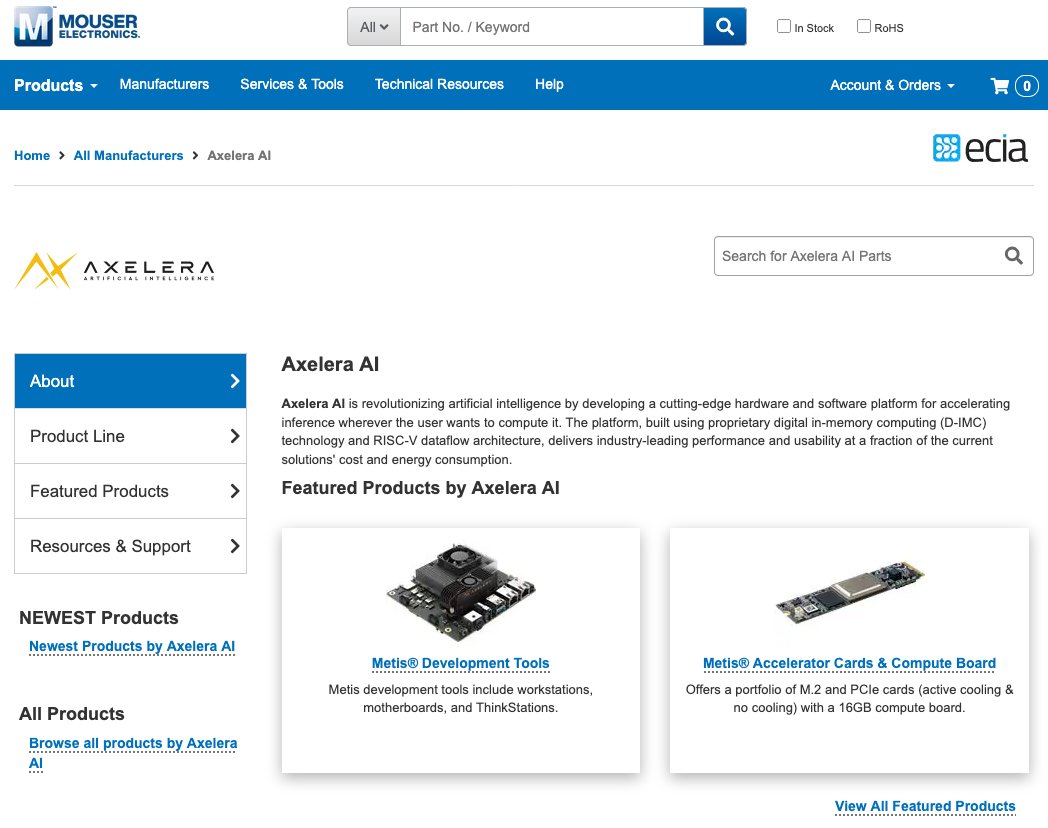Click the Mouser Electronics logo
The image size is (1048, 828).
(x=77, y=27)
